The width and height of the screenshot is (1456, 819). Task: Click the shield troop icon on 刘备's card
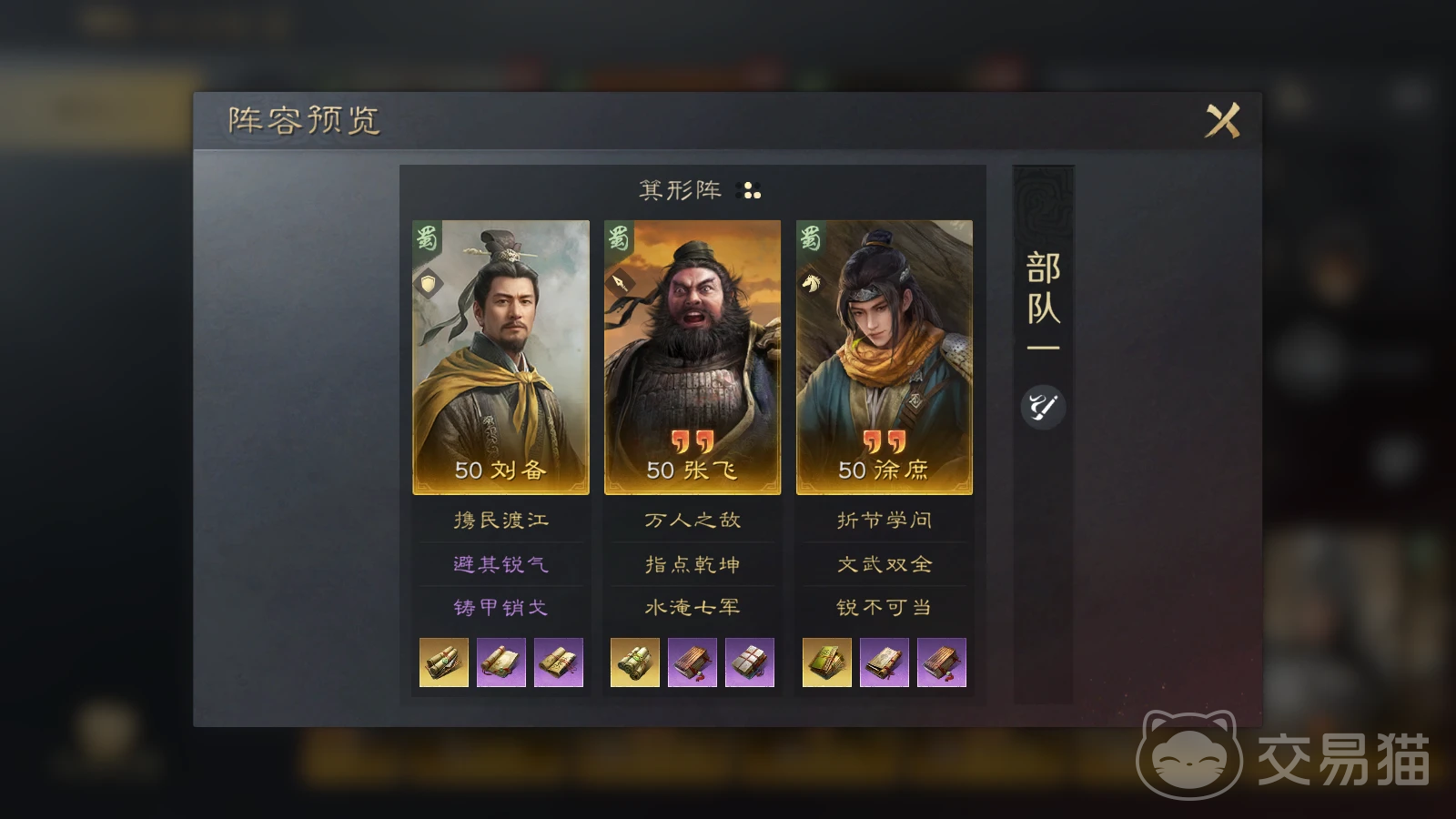pos(428,283)
